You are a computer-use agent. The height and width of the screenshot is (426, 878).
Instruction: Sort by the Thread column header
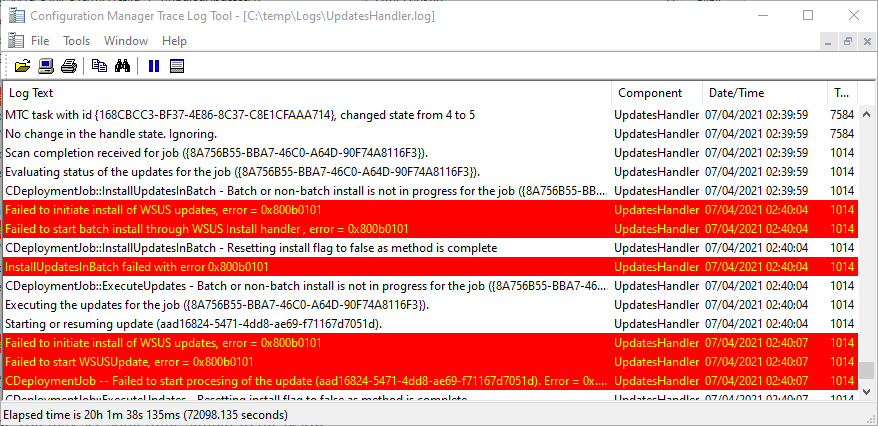point(843,93)
